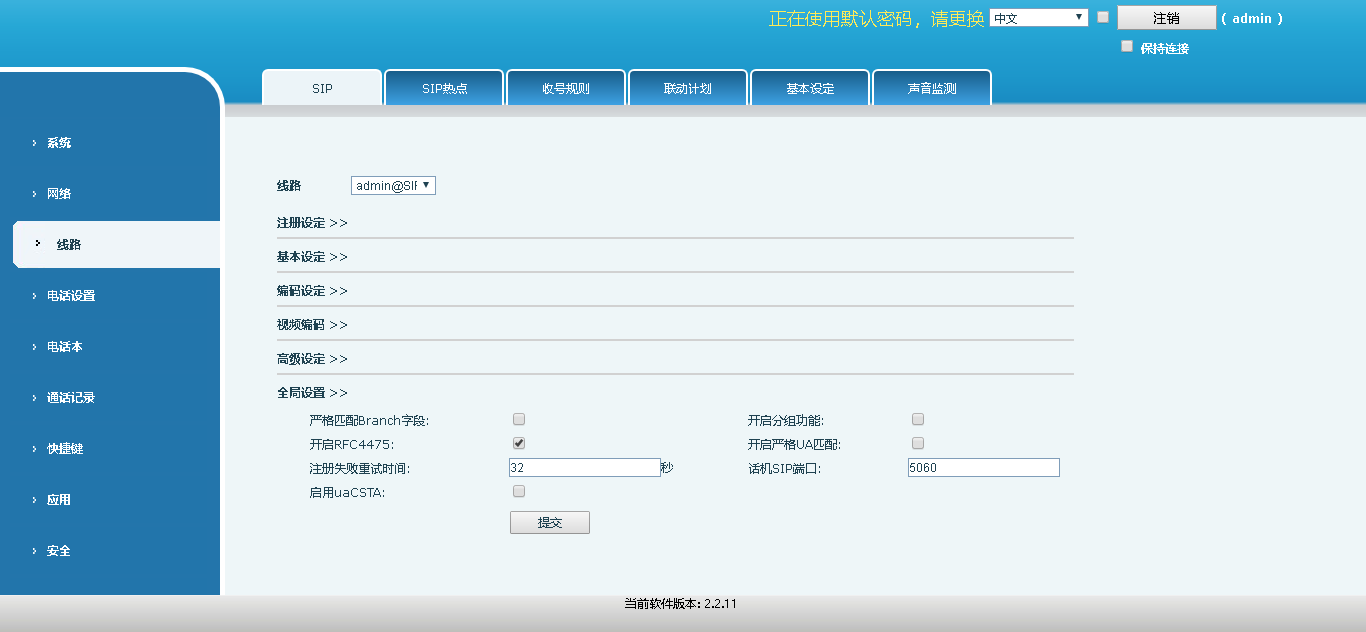Click the 话机SIP端口 input field
This screenshot has width=1366, height=632.
pyautogui.click(x=984, y=468)
